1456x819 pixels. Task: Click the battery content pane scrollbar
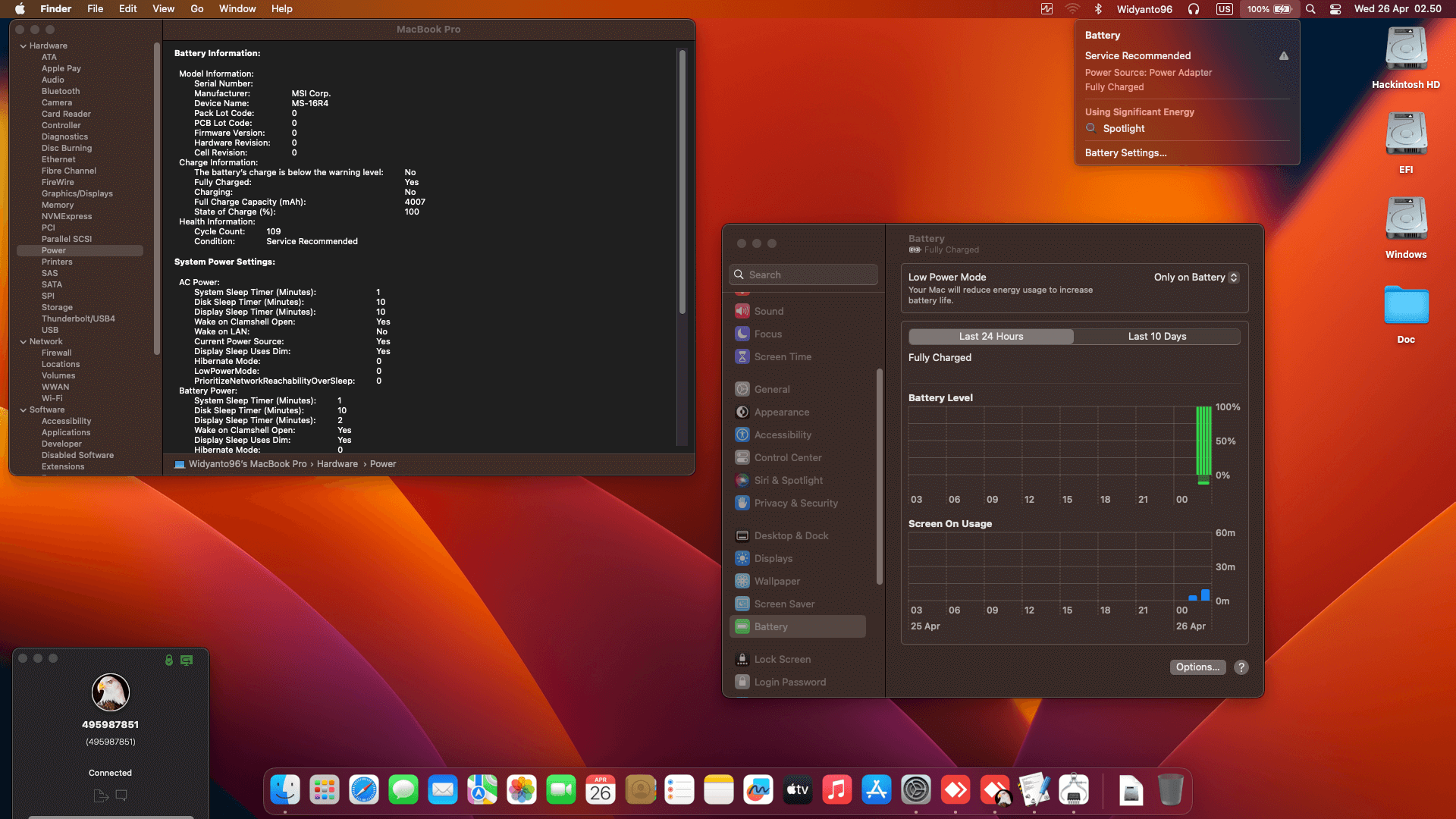[x=682, y=182]
